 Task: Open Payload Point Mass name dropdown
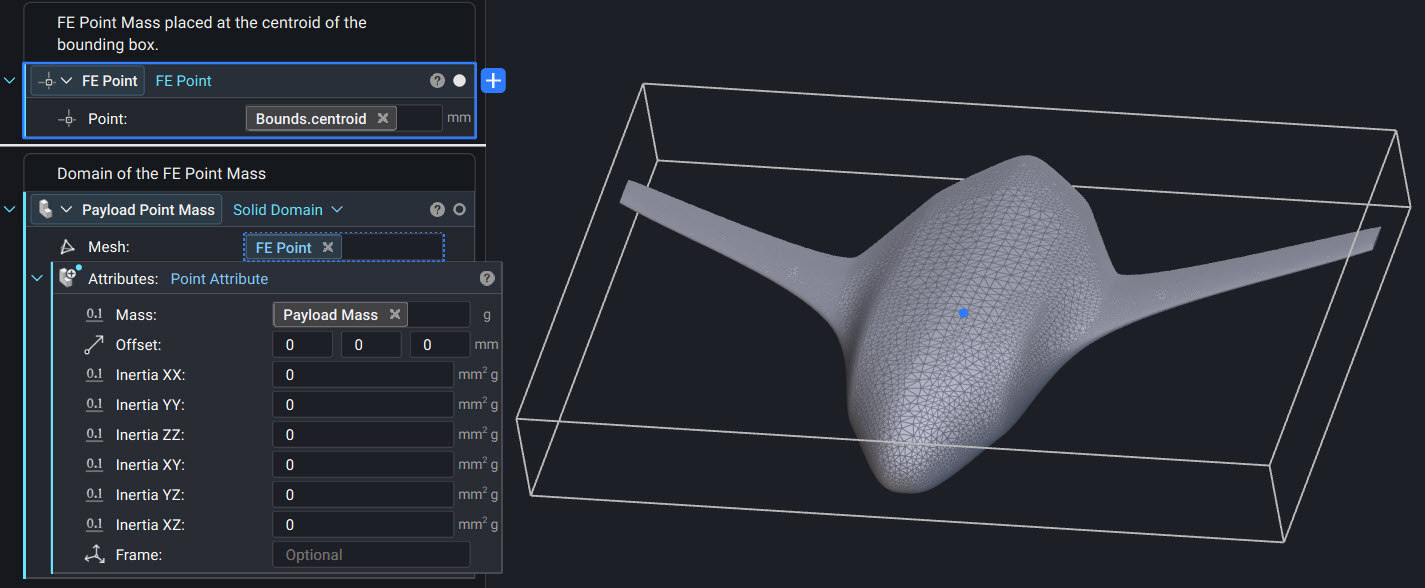tap(67, 210)
